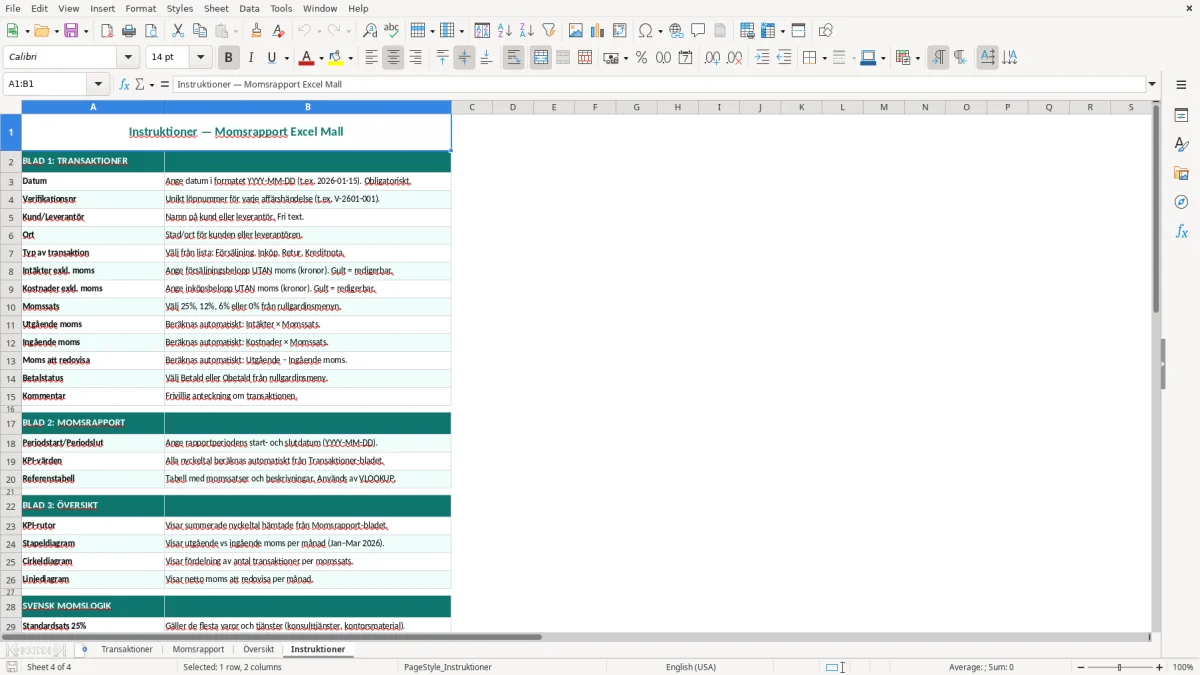Click the Clone Formatting paintbrush icon
The height and width of the screenshot is (675, 1200).
(257, 31)
